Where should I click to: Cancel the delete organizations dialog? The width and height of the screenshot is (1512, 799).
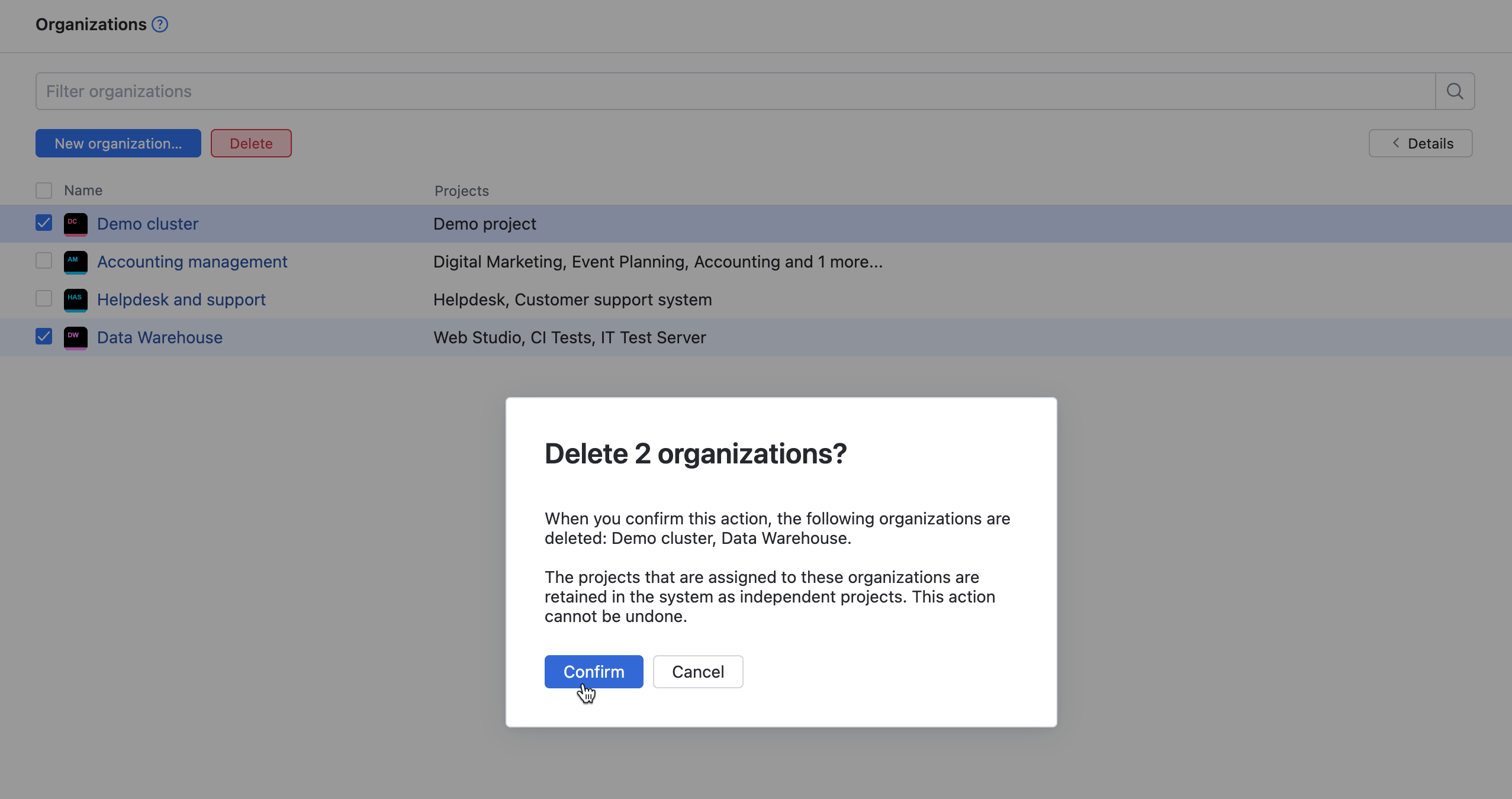point(697,672)
